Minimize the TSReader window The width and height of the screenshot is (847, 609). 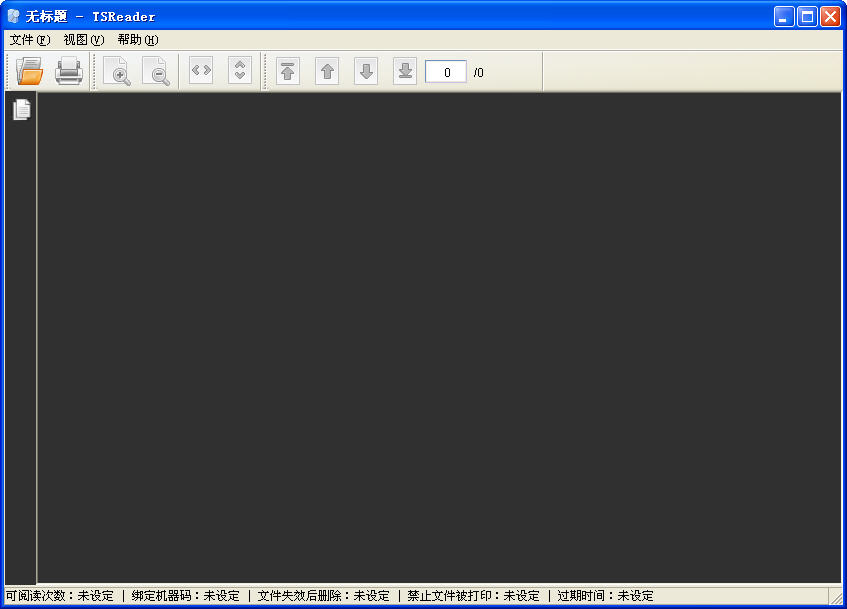point(784,16)
